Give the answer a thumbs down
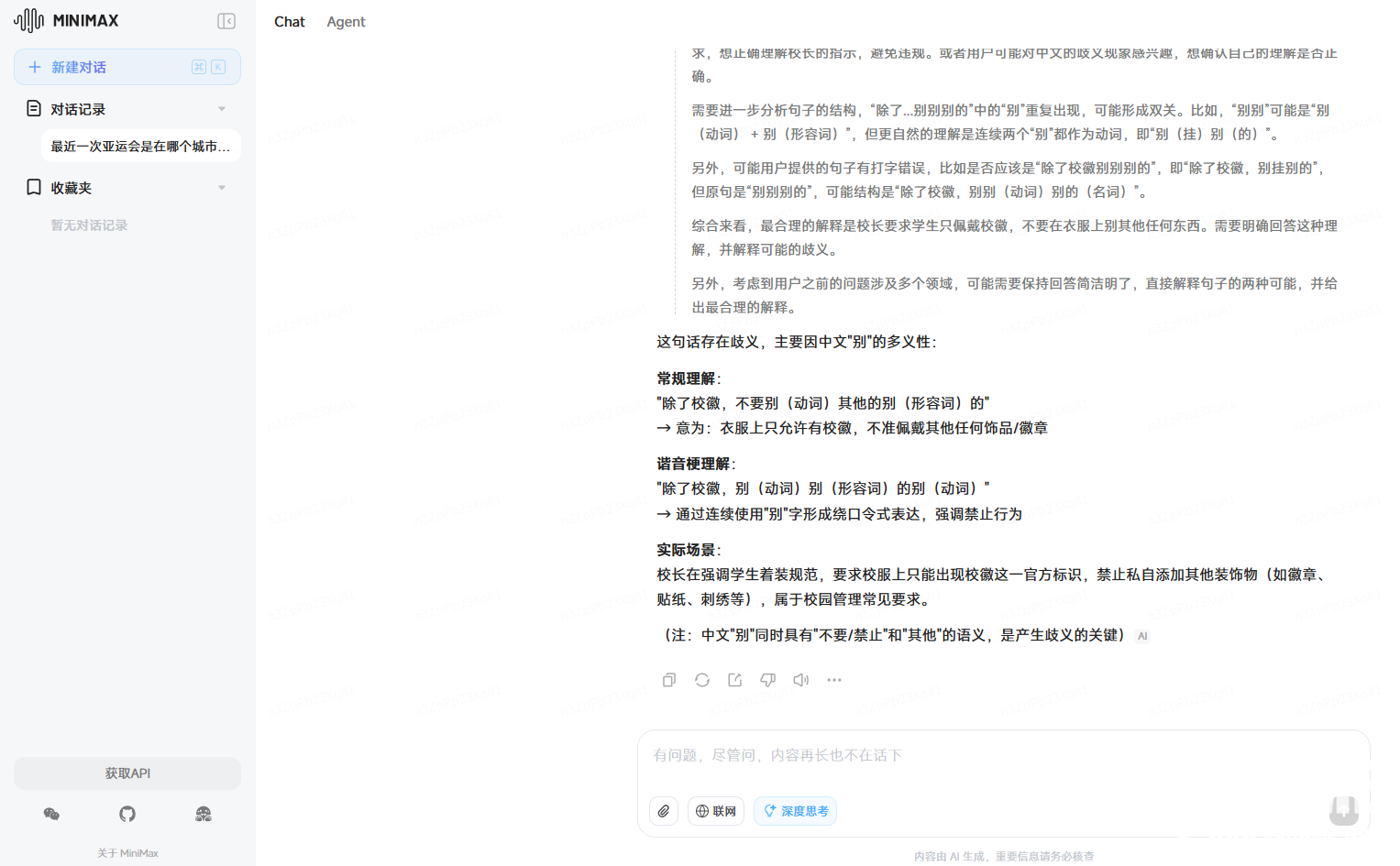Image resolution: width=1400 pixels, height=866 pixels. pos(768,680)
